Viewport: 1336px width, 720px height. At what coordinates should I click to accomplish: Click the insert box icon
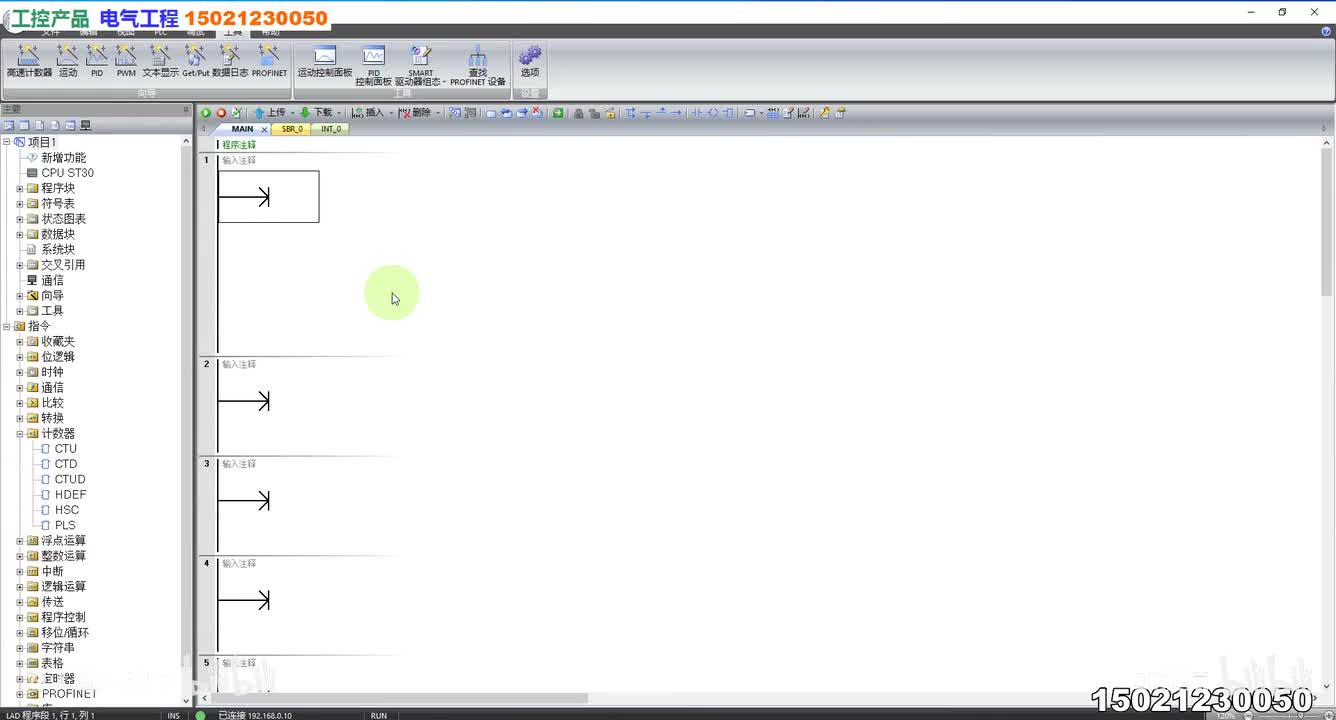(x=728, y=113)
